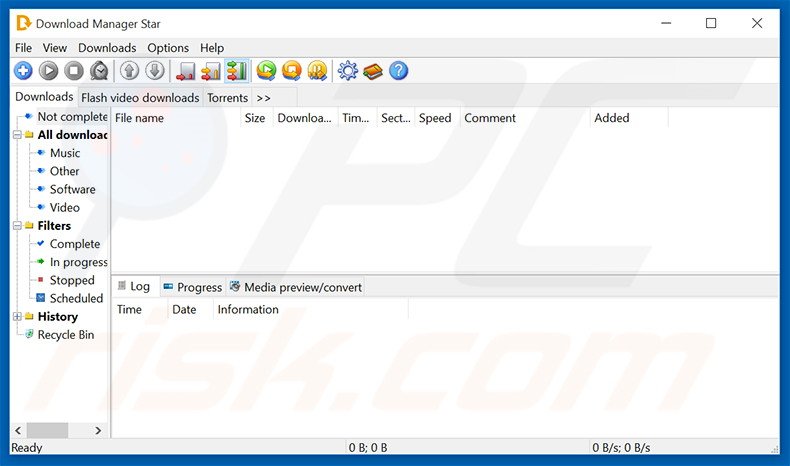Click the orange Stop all downloads icon
This screenshot has width=790, height=466.
pos(292,71)
